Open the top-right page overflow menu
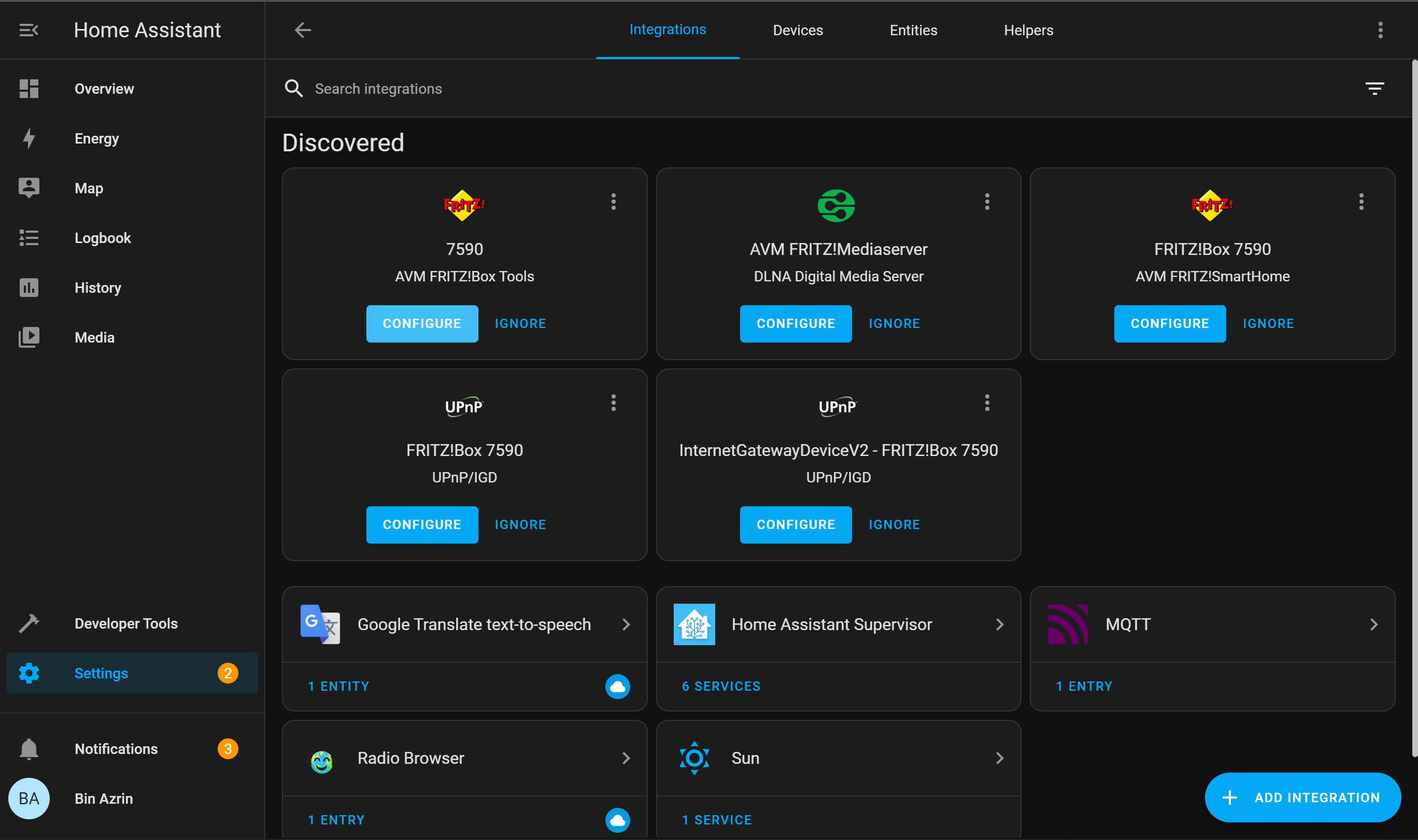 coord(1380,30)
